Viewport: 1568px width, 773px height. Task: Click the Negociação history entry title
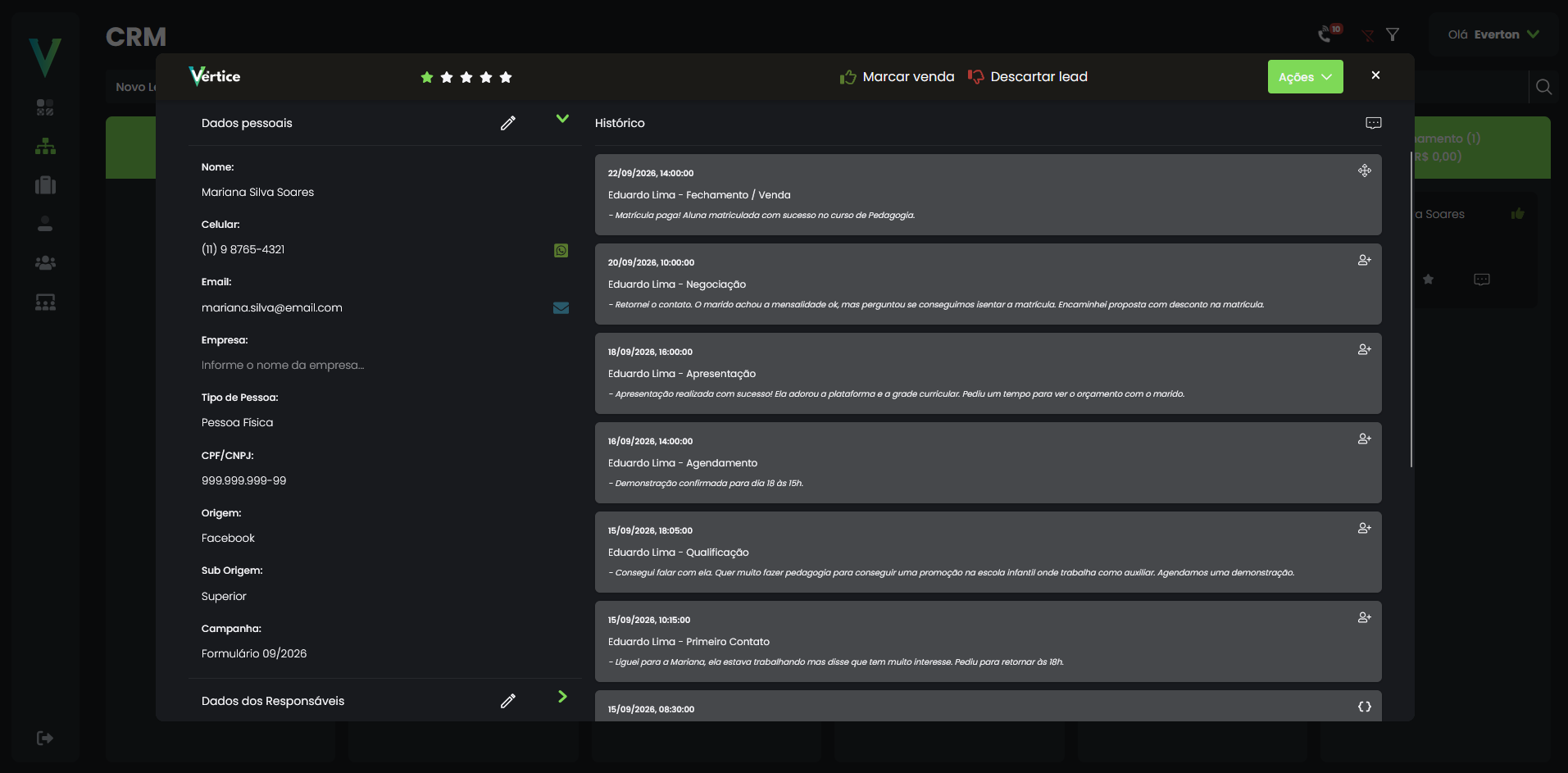677,284
